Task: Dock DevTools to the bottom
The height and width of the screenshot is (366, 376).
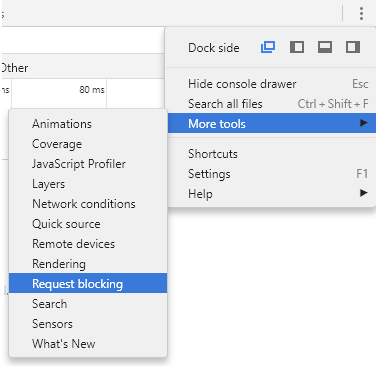Action: [x=325, y=47]
